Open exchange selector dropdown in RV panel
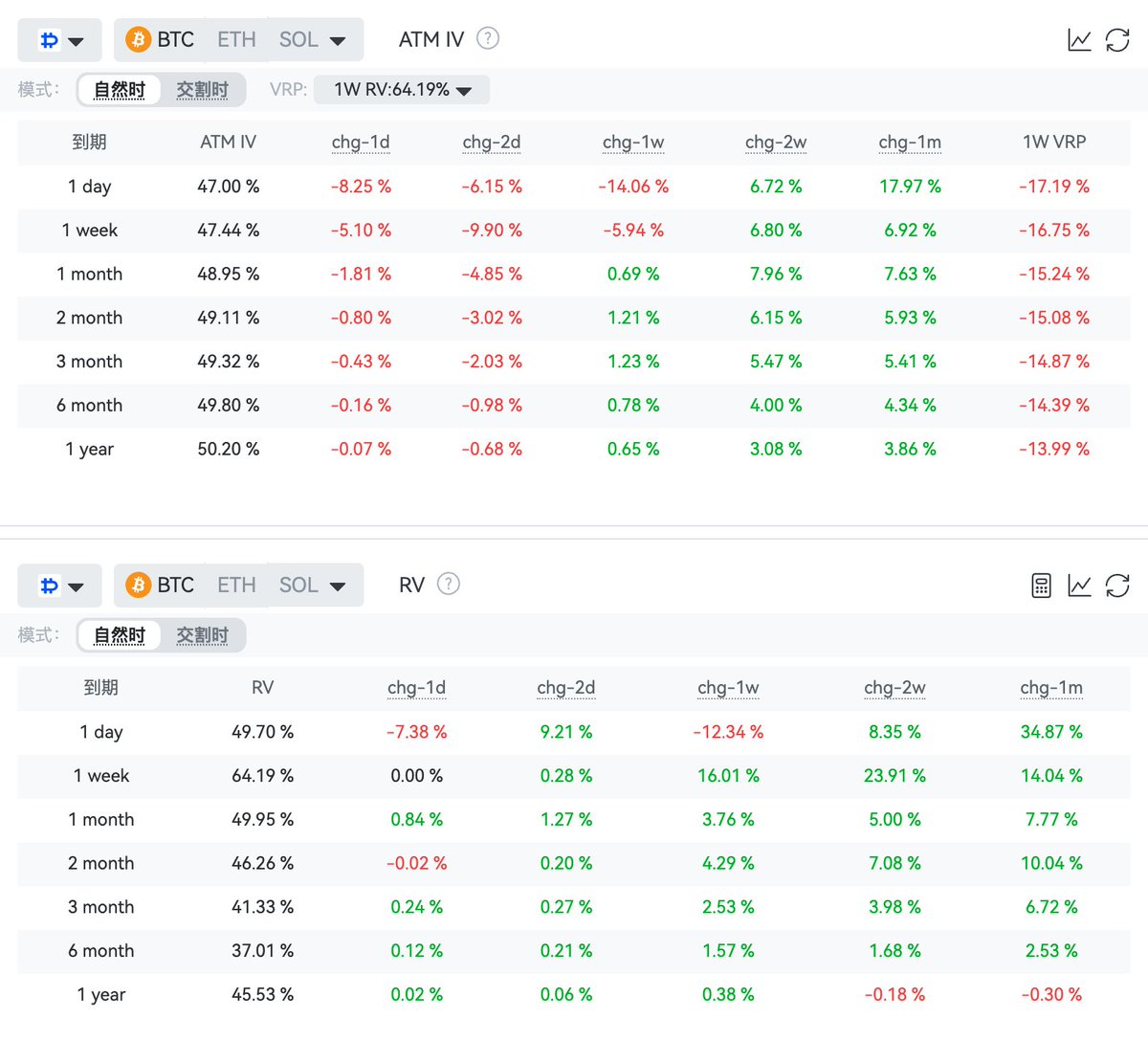 tap(59, 586)
